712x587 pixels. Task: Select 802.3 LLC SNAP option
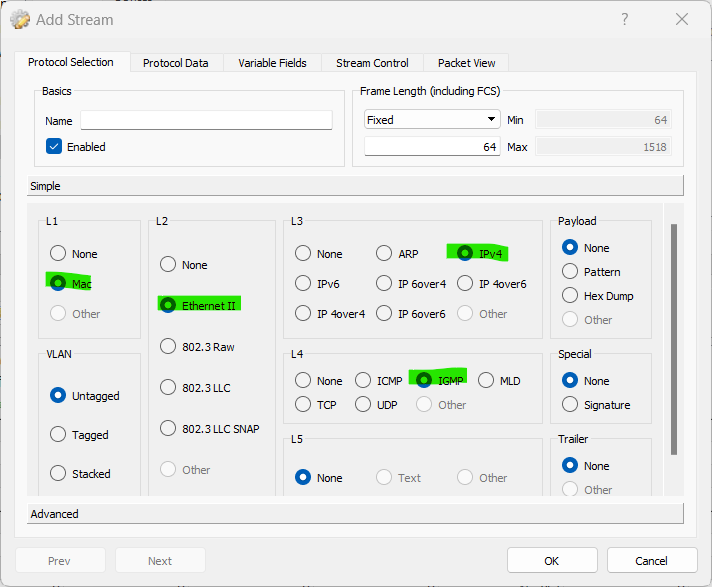coord(209,428)
